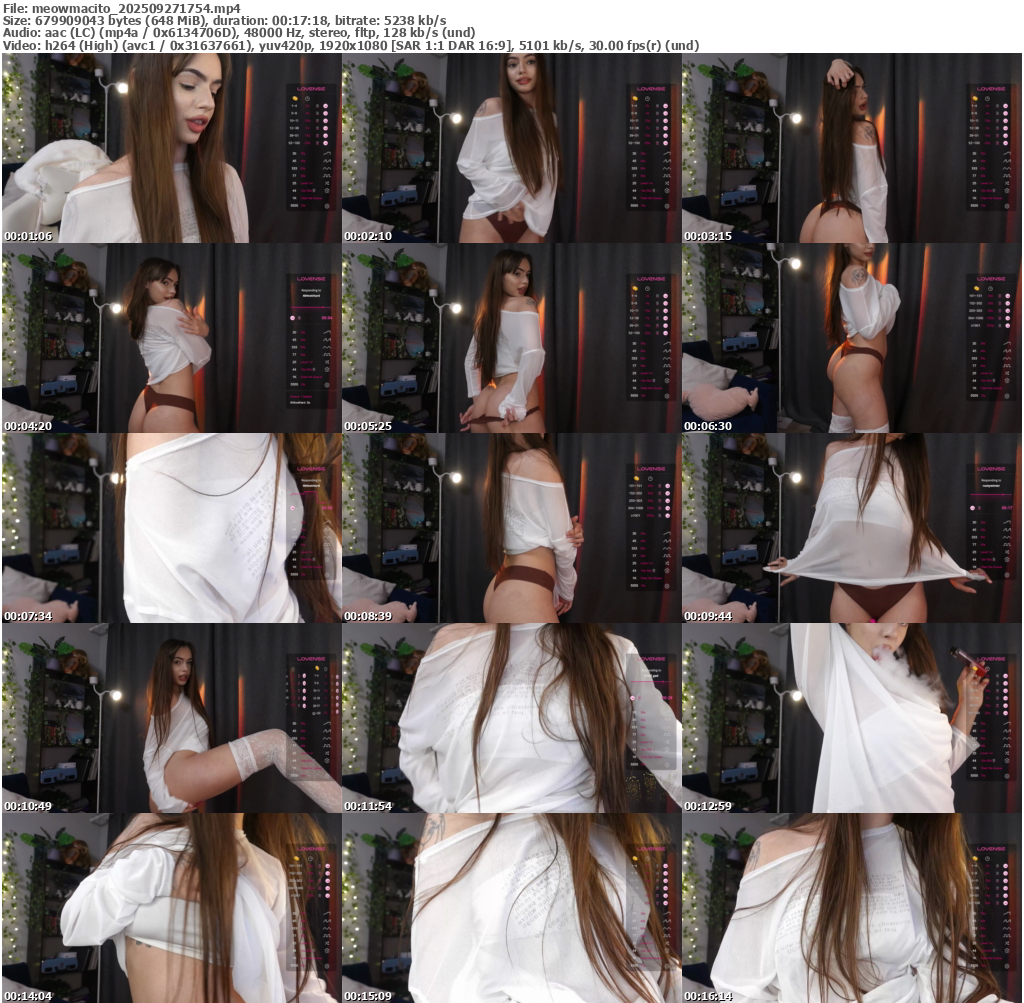The width and height of the screenshot is (1024, 1003).
Task: Select the thumbnail at 00:15:09
Action: [511, 908]
